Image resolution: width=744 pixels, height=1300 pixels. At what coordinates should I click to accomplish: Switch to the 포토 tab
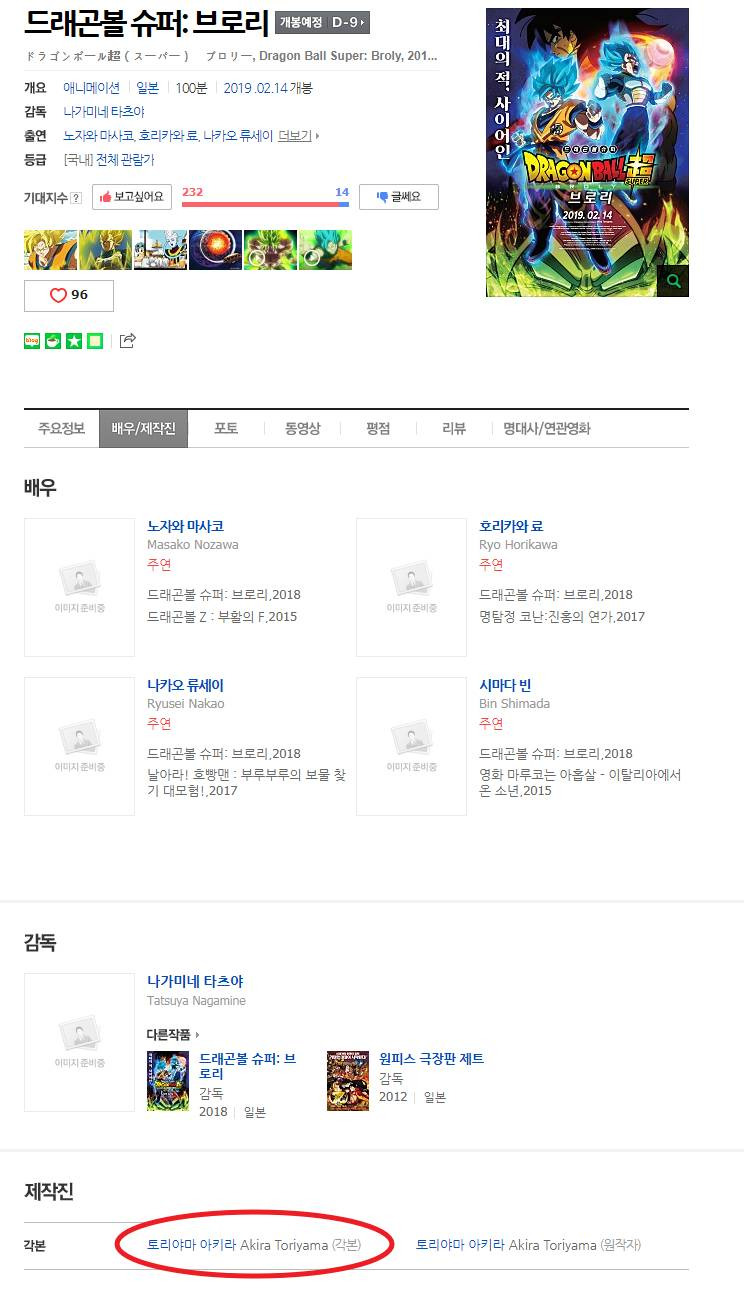[226, 428]
